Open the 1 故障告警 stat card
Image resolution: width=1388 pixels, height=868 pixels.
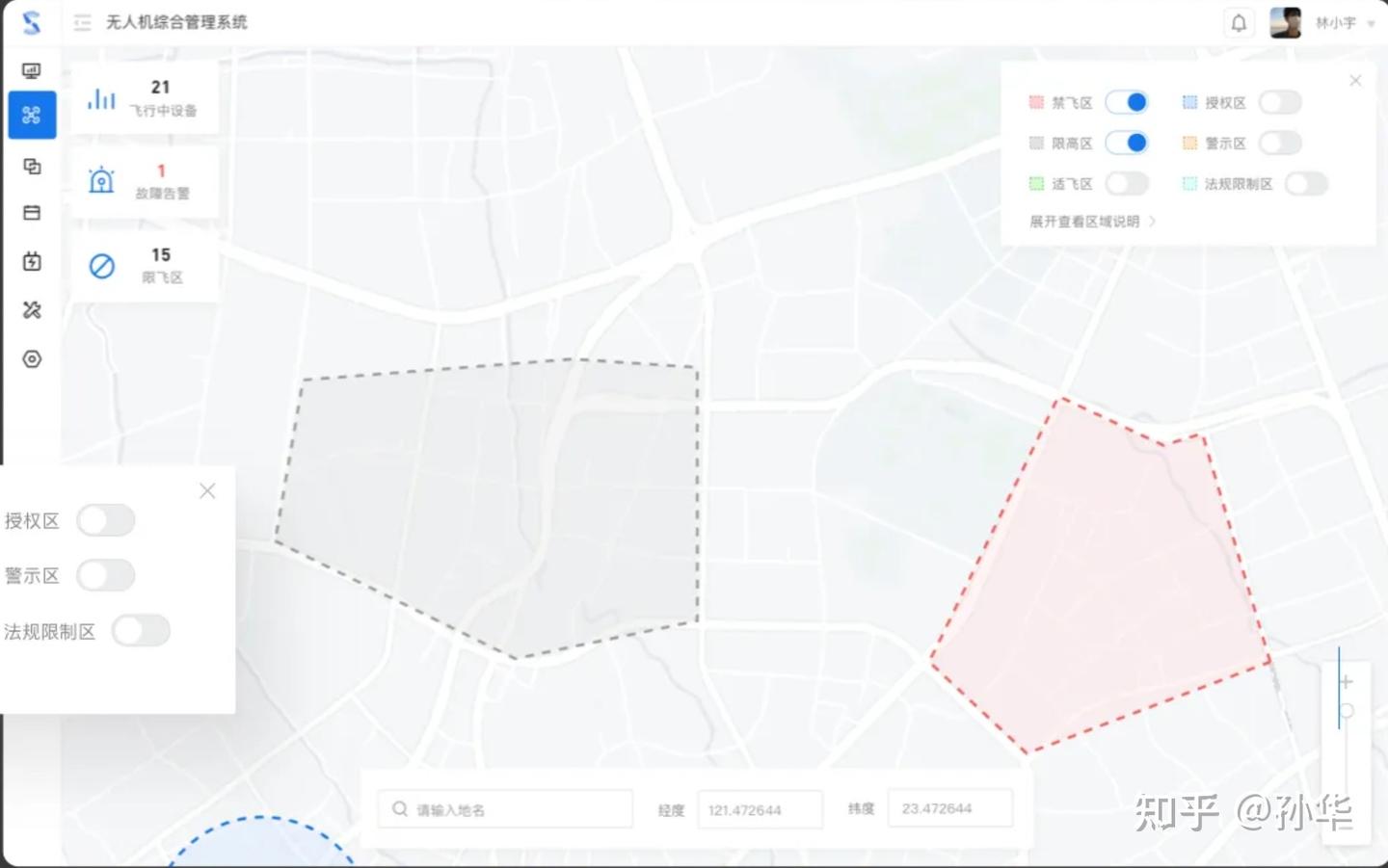(x=145, y=181)
